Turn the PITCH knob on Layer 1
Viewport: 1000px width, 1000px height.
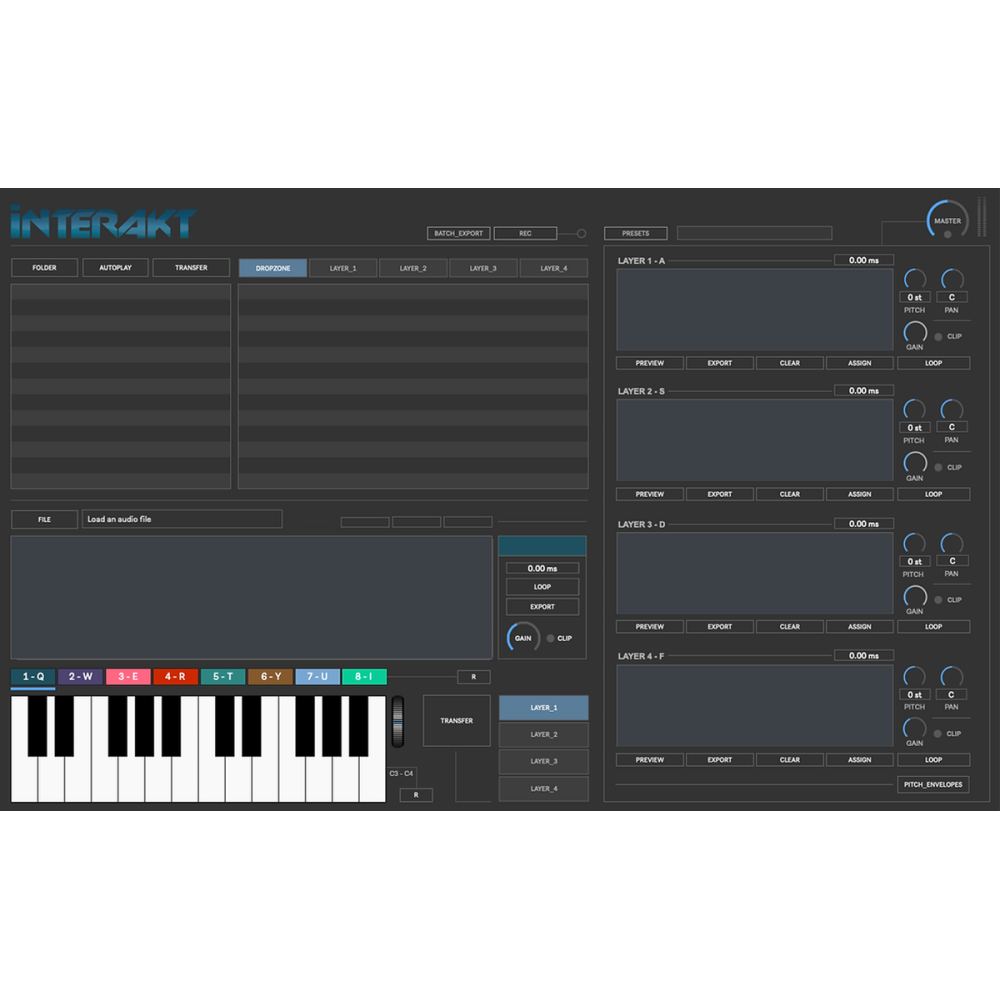pyautogui.click(x=913, y=279)
